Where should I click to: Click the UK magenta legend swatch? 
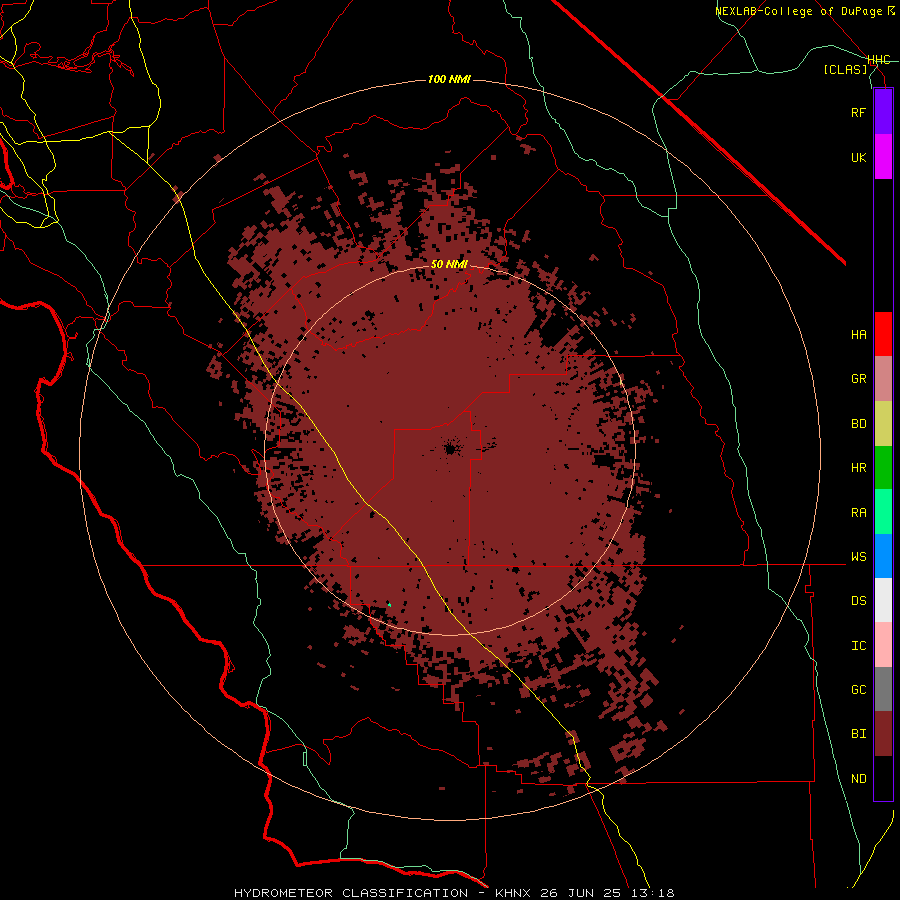[883, 157]
